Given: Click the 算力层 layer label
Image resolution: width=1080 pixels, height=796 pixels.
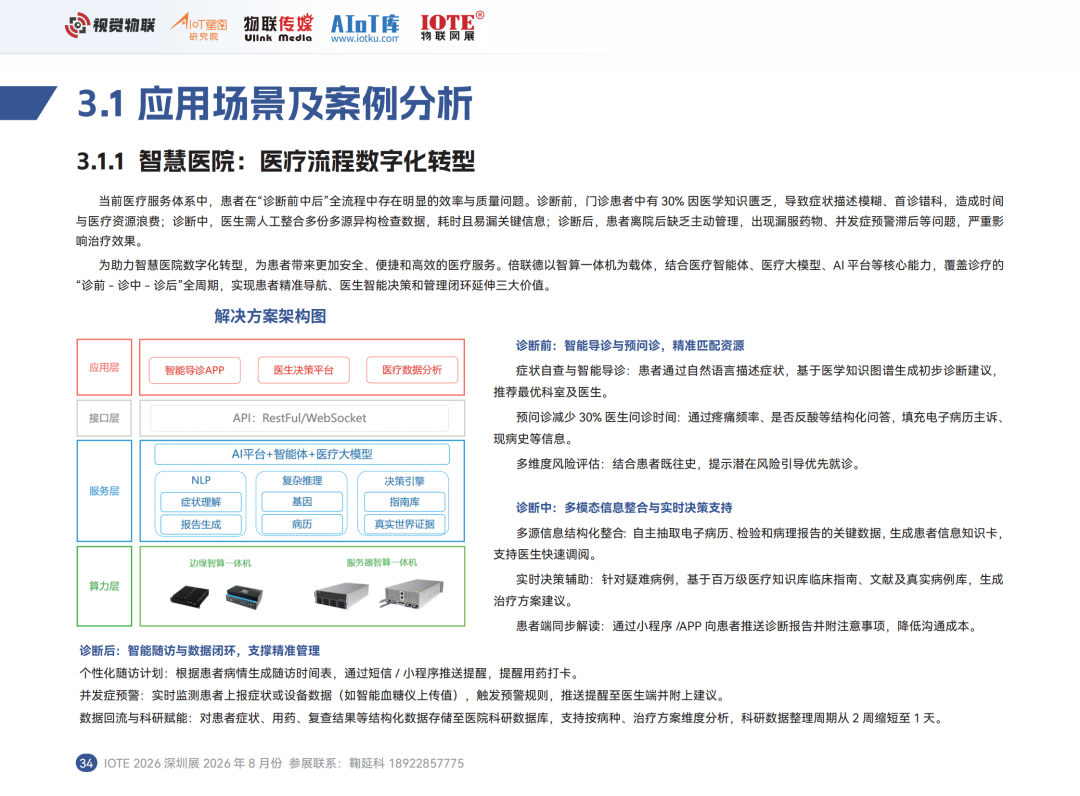Looking at the screenshot, I should (x=105, y=585).
